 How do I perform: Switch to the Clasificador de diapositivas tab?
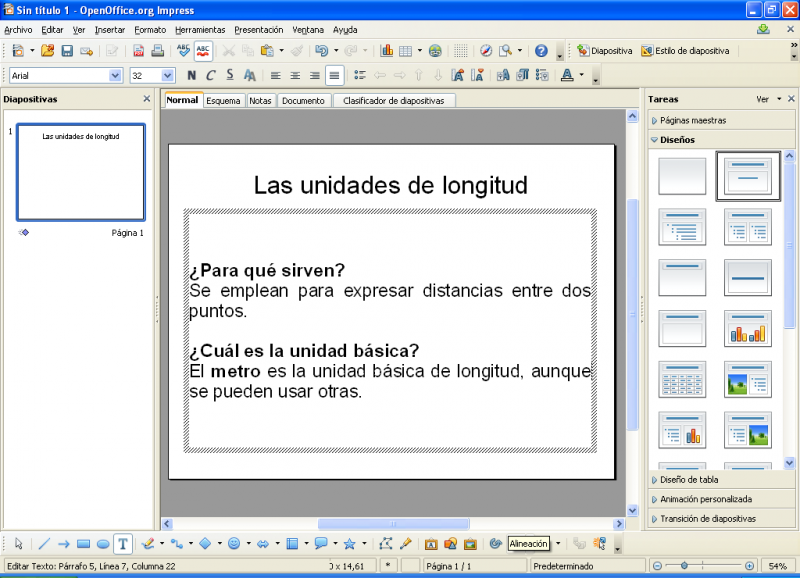[x=393, y=100]
